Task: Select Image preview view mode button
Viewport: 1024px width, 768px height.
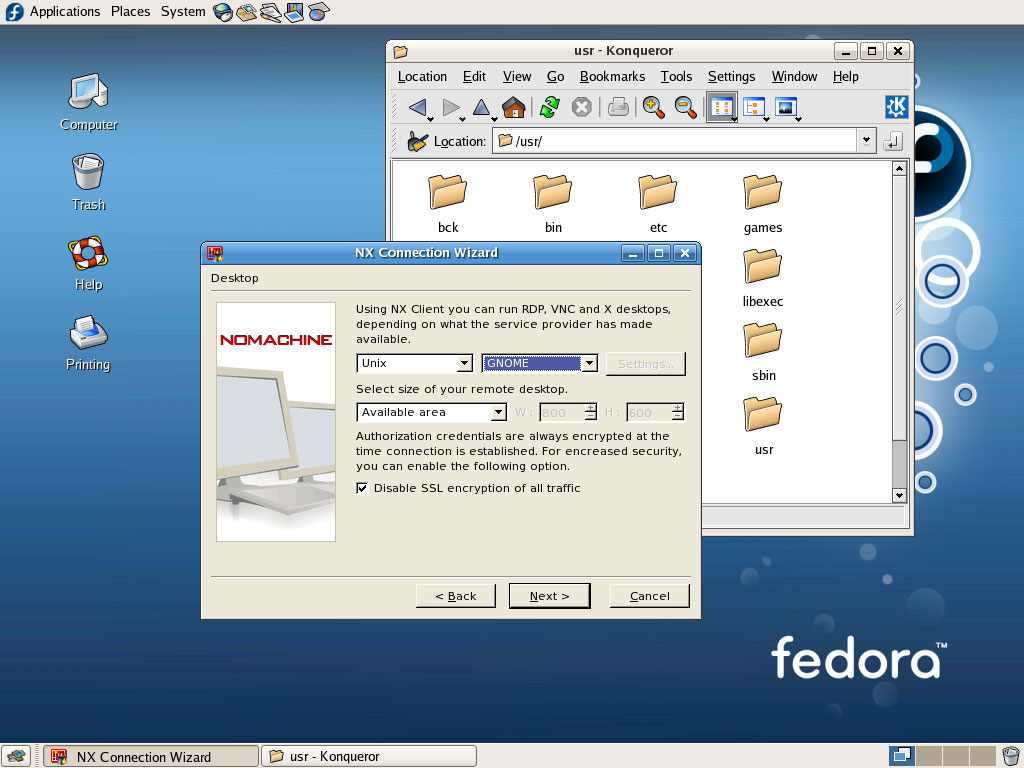Action: point(785,107)
